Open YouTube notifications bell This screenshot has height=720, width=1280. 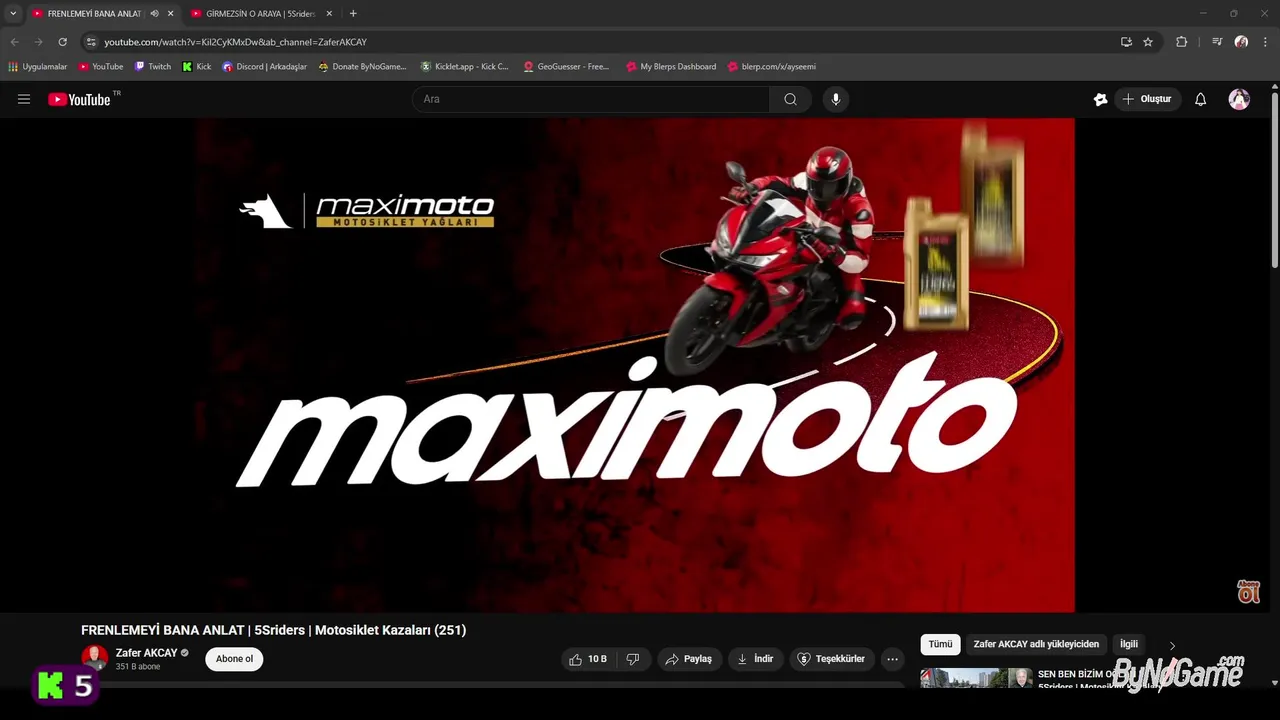click(x=1201, y=99)
